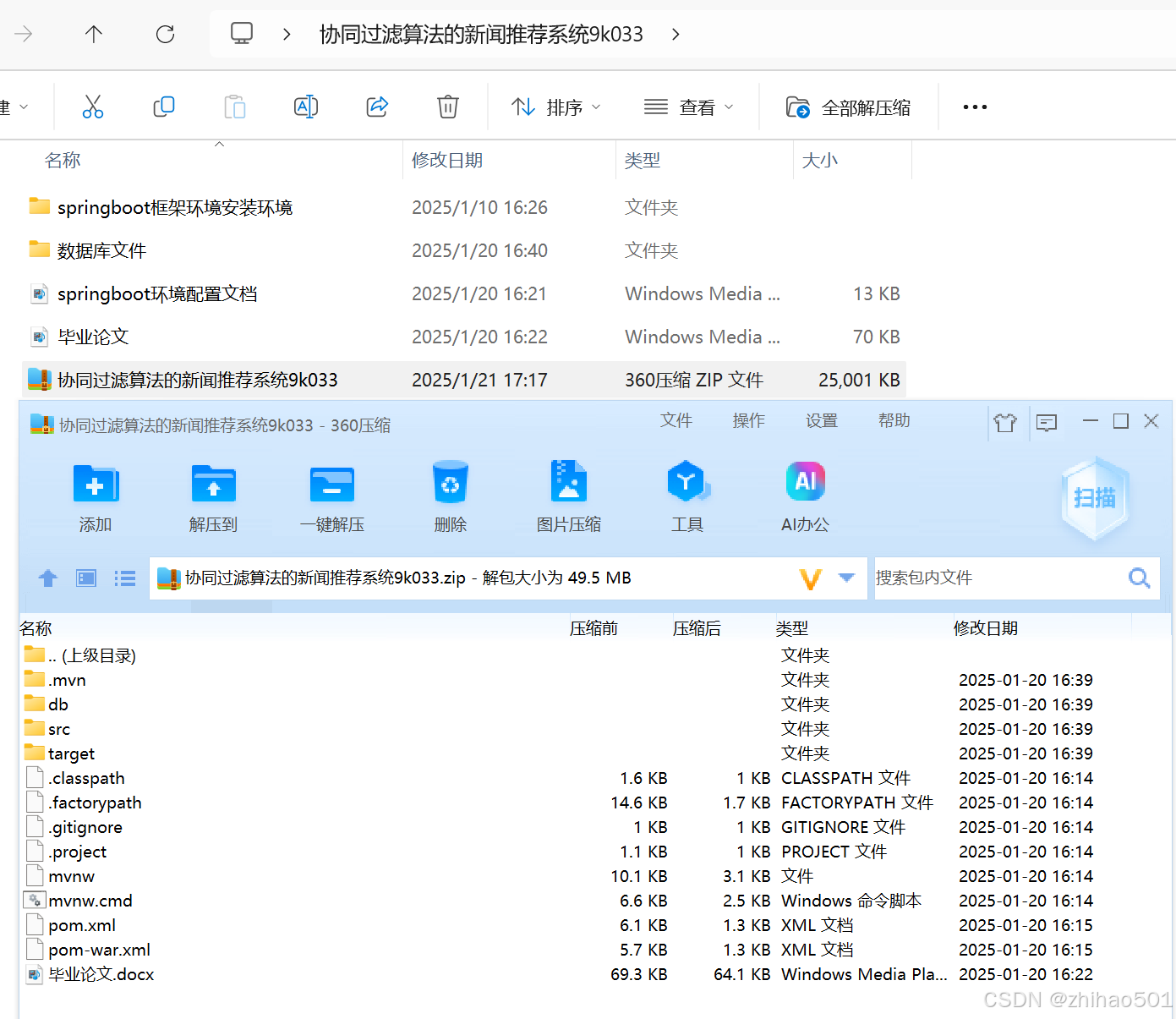Sort archive list by 压缩前 column

(x=593, y=628)
